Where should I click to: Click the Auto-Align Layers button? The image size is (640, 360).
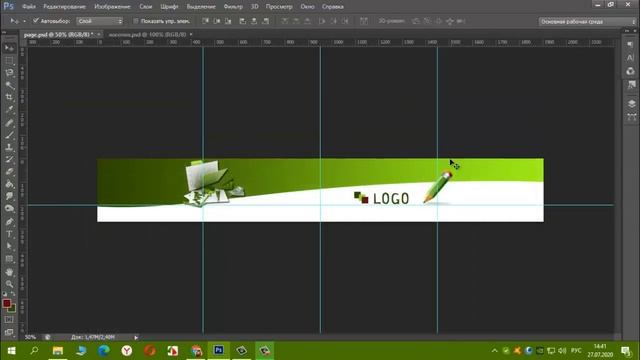pyautogui.click(x=363, y=21)
